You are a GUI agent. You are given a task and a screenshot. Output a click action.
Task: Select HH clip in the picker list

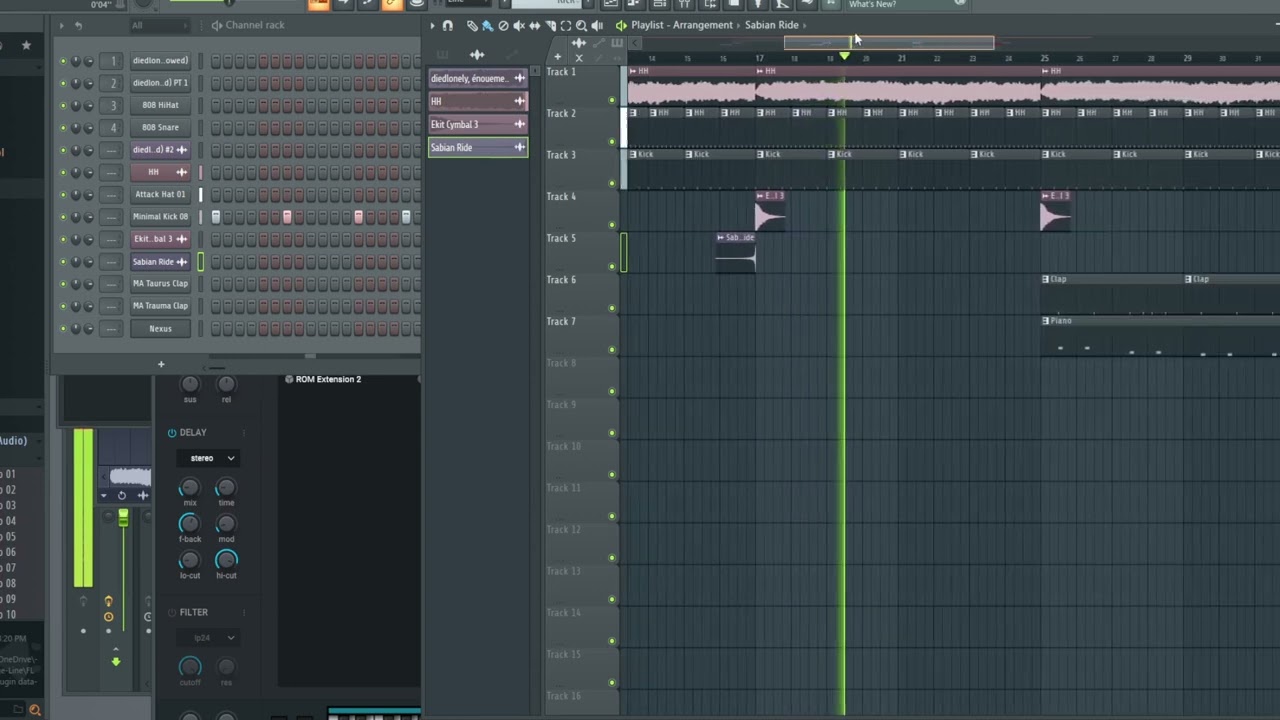tap(478, 101)
